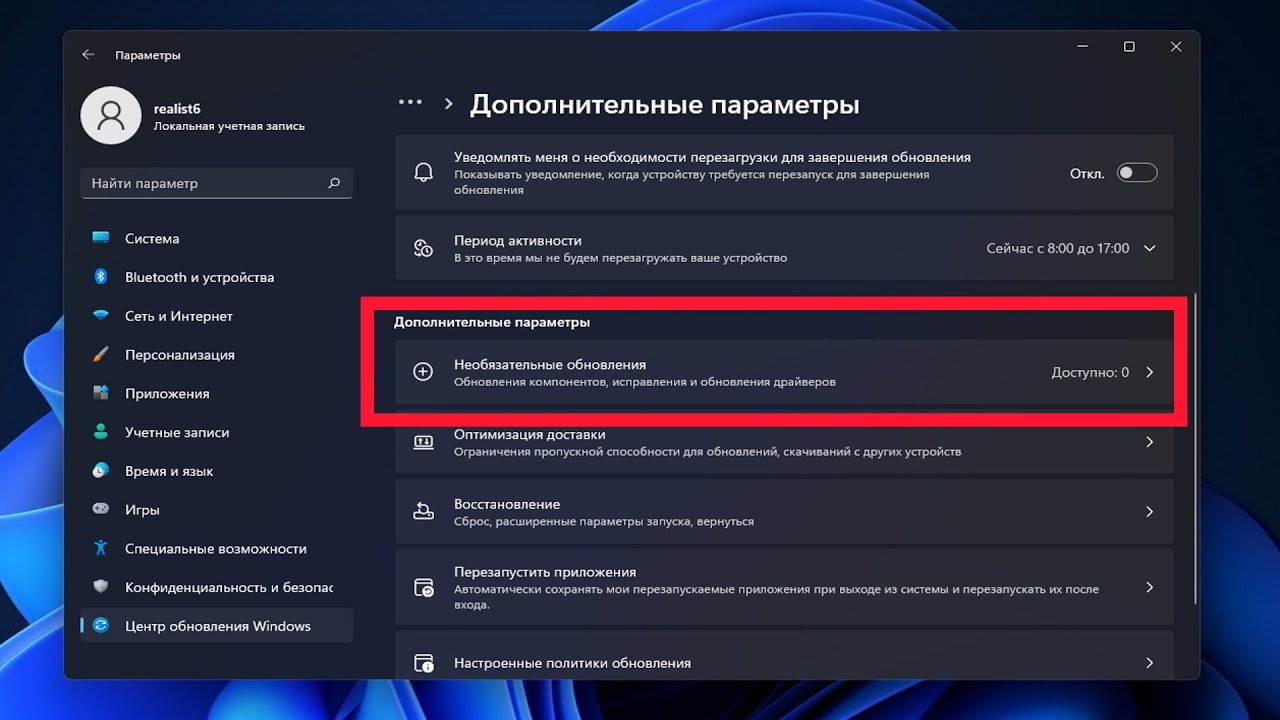Click the Найти параметр search field
This screenshot has width=1280, height=720.
pyautogui.click(x=216, y=183)
